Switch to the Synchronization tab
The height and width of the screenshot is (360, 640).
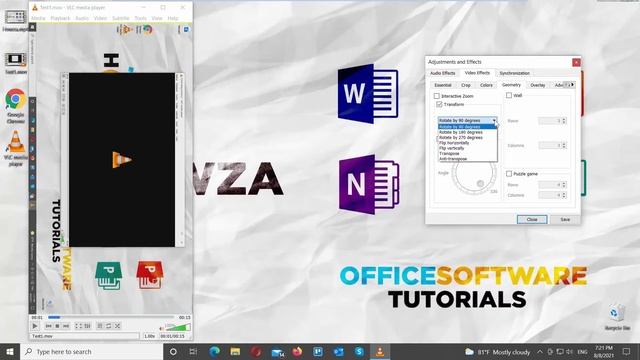click(x=515, y=73)
